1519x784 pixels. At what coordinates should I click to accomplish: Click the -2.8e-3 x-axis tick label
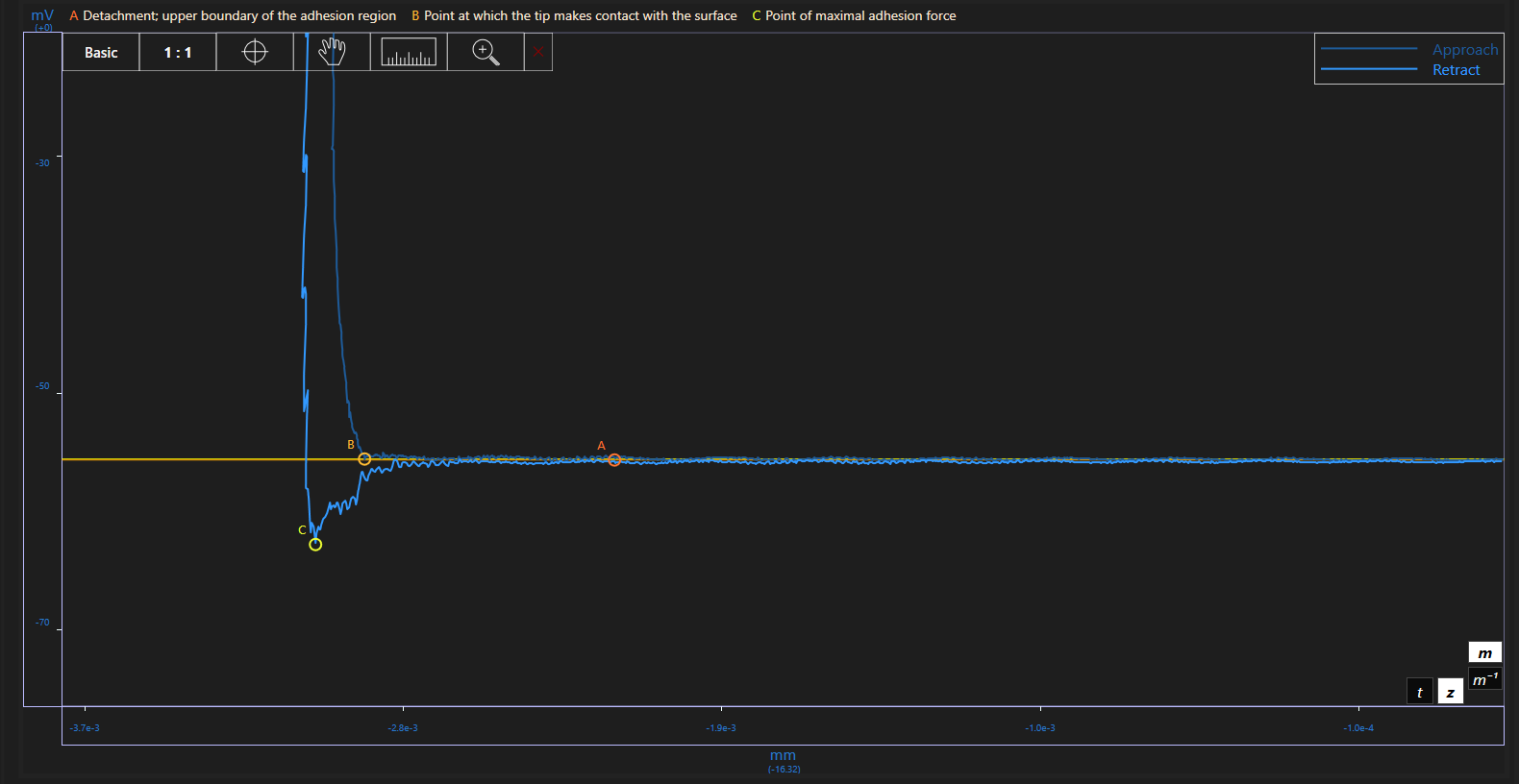click(403, 728)
